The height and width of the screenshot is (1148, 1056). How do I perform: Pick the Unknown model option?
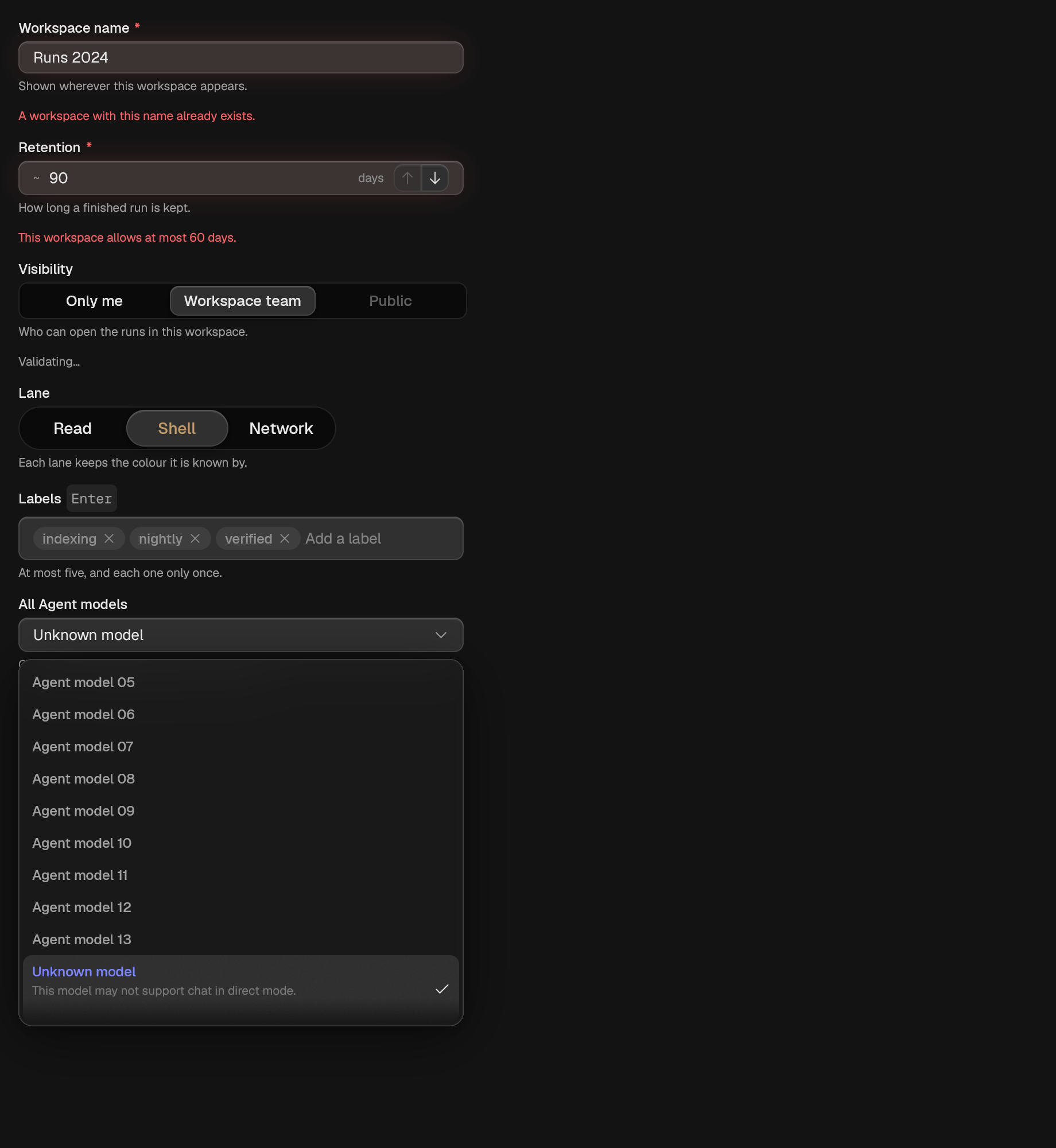[241, 988]
